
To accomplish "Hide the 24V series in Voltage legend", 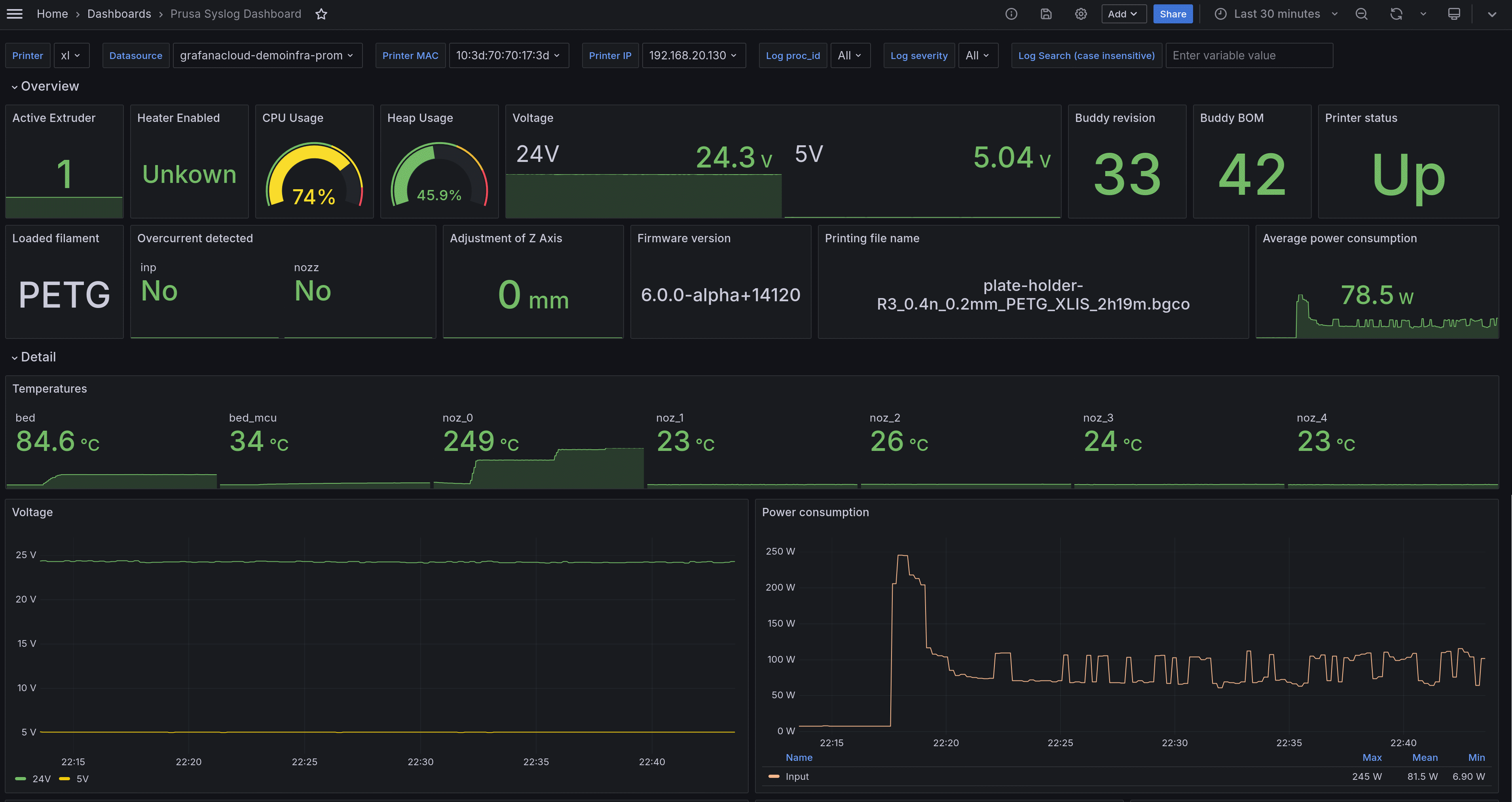I will click(x=41, y=779).
